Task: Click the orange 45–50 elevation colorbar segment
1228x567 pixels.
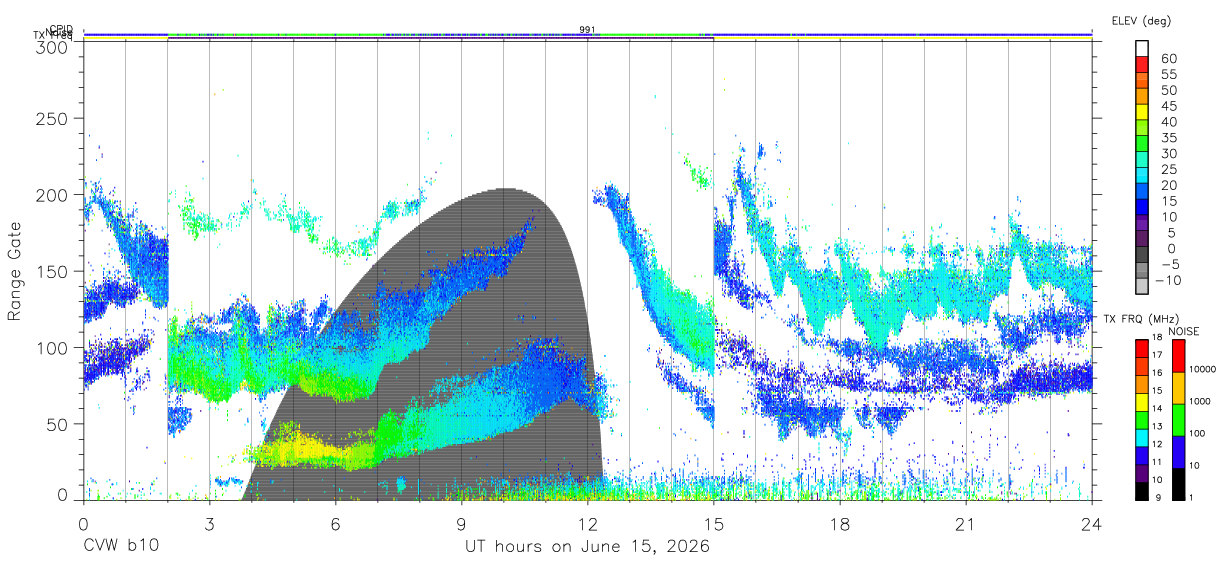Action: [1142, 98]
